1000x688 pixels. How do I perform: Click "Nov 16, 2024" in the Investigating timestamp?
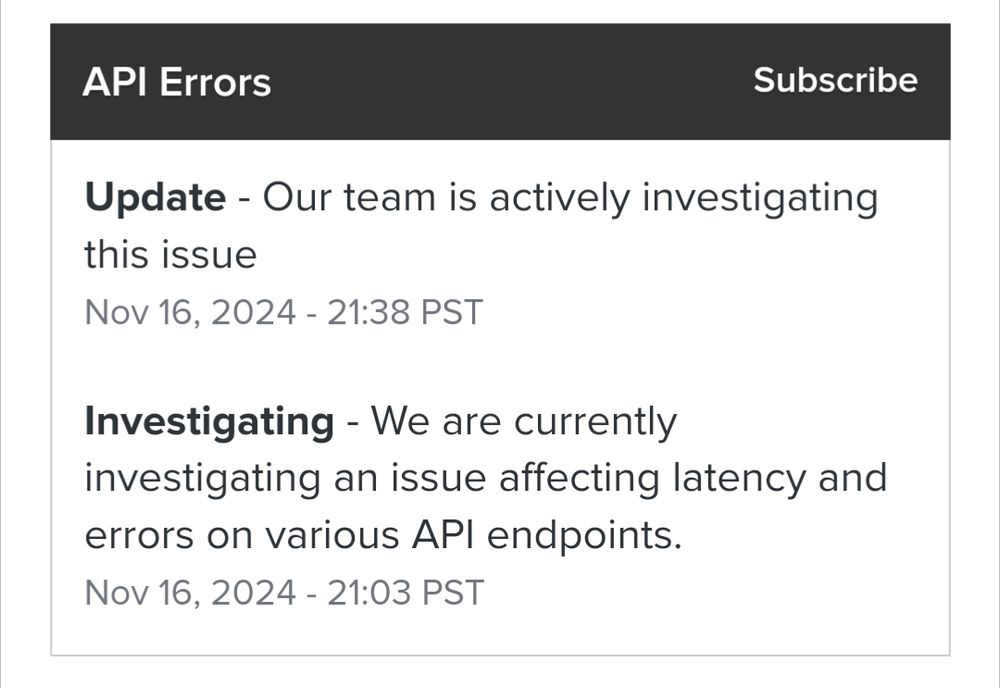click(190, 593)
